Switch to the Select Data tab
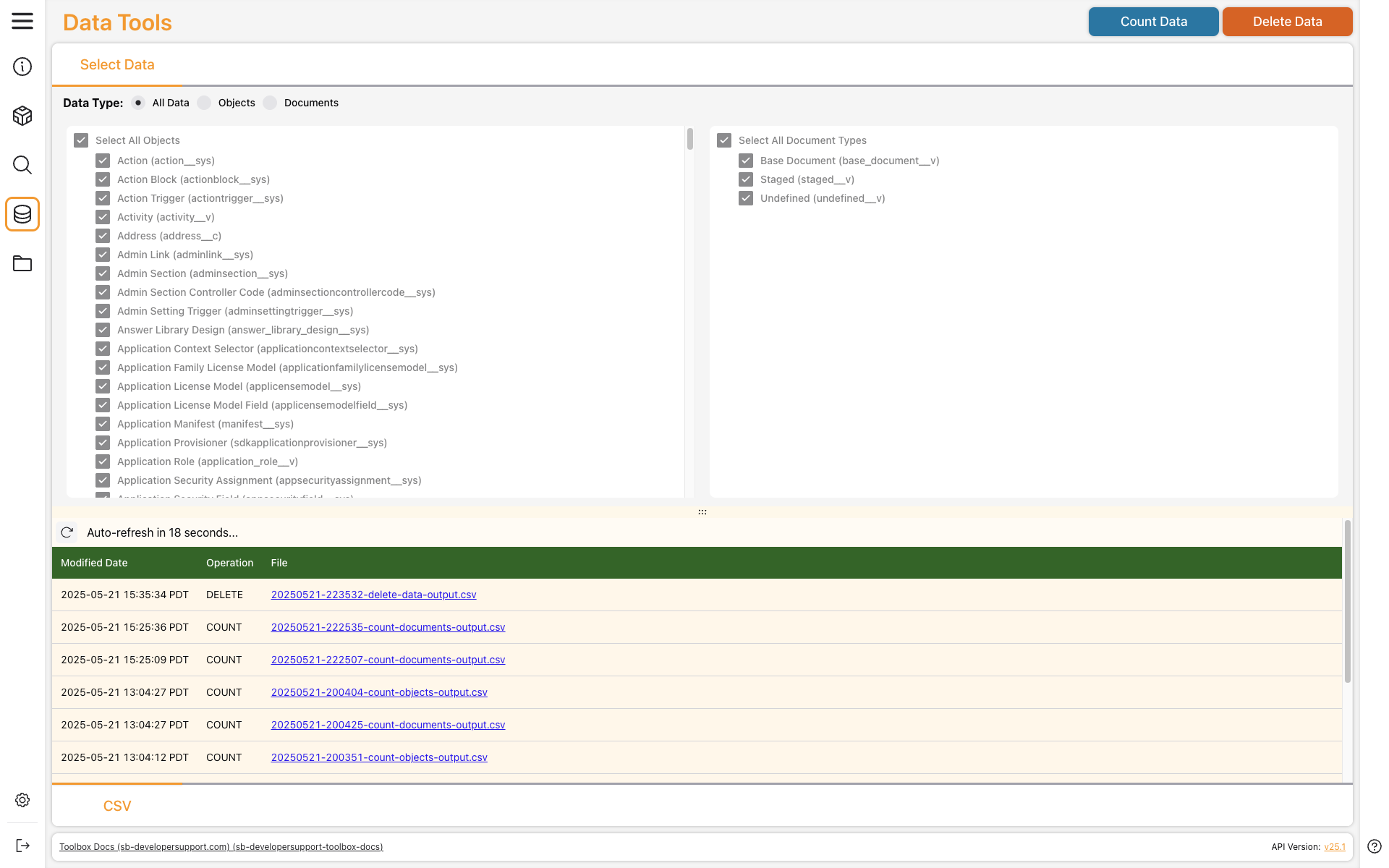The image size is (1389, 868). 117,65
